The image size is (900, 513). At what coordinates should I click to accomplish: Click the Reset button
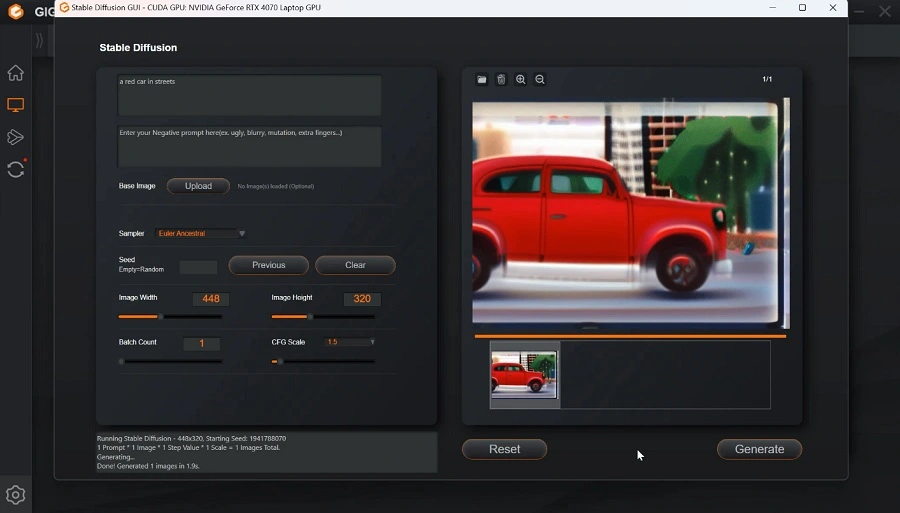(505, 449)
